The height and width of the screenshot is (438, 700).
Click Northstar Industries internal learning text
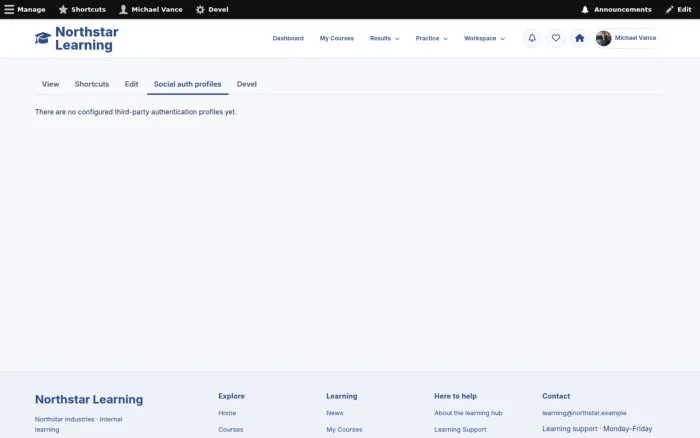click(x=79, y=424)
